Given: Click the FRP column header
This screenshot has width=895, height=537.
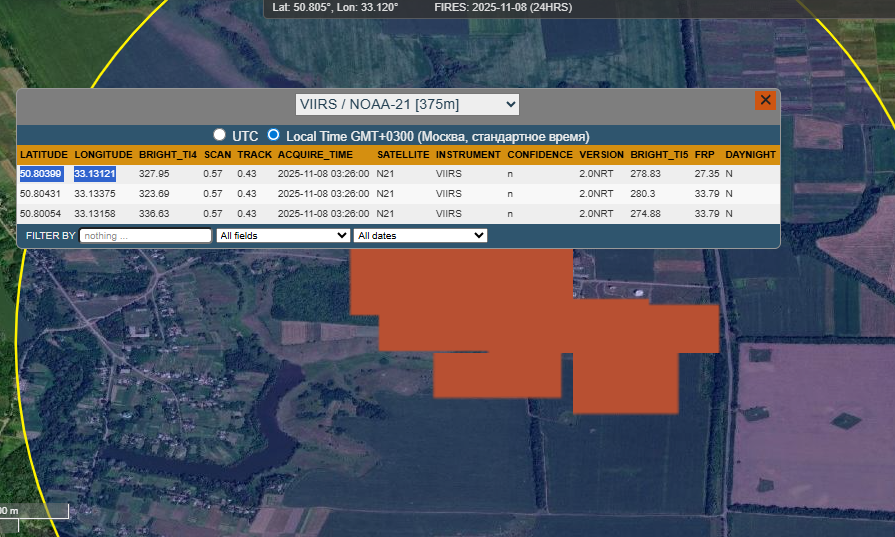Looking at the screenshot, I should pos(704,155).
